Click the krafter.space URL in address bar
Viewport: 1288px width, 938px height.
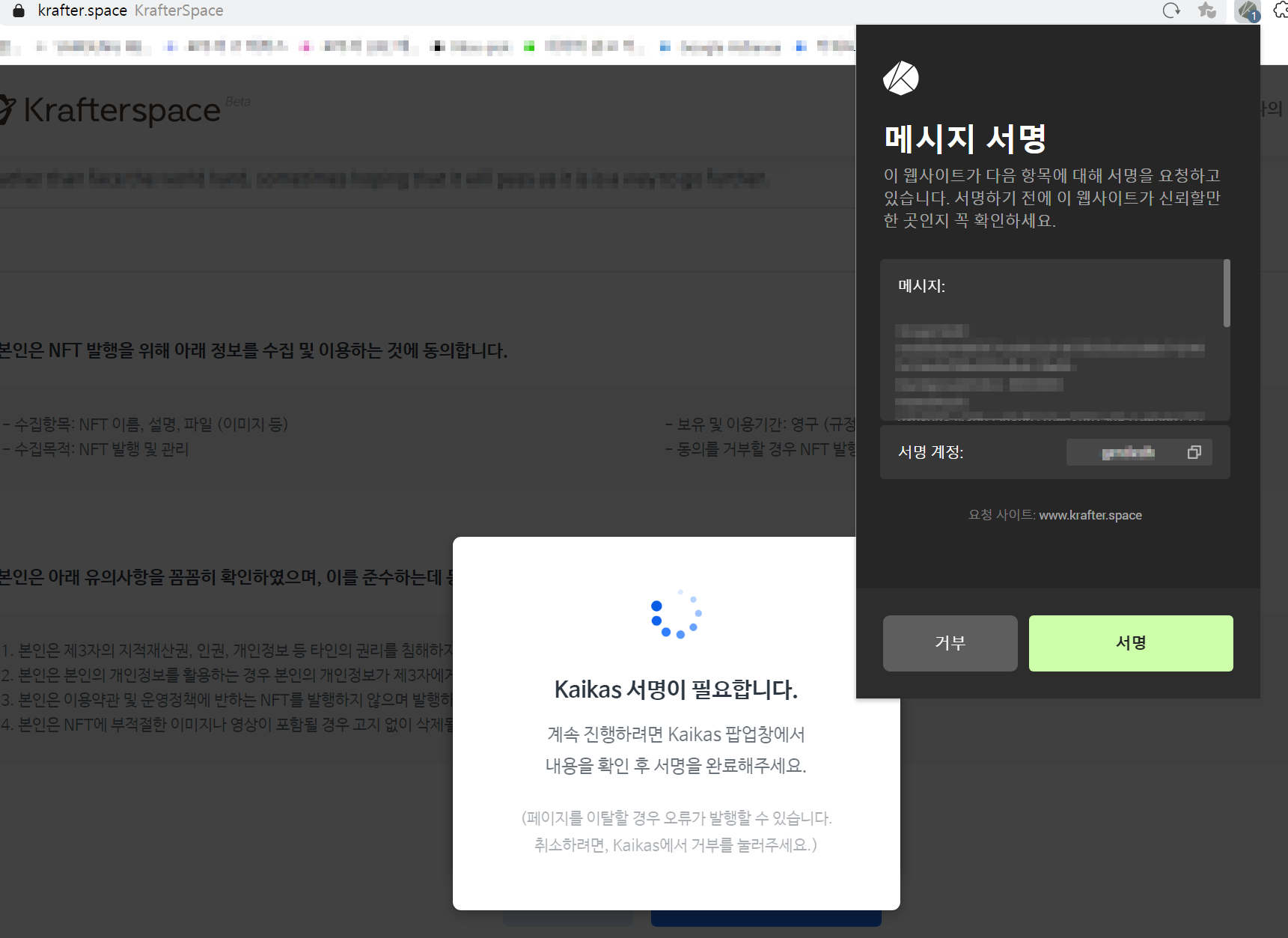coord(82,10)
